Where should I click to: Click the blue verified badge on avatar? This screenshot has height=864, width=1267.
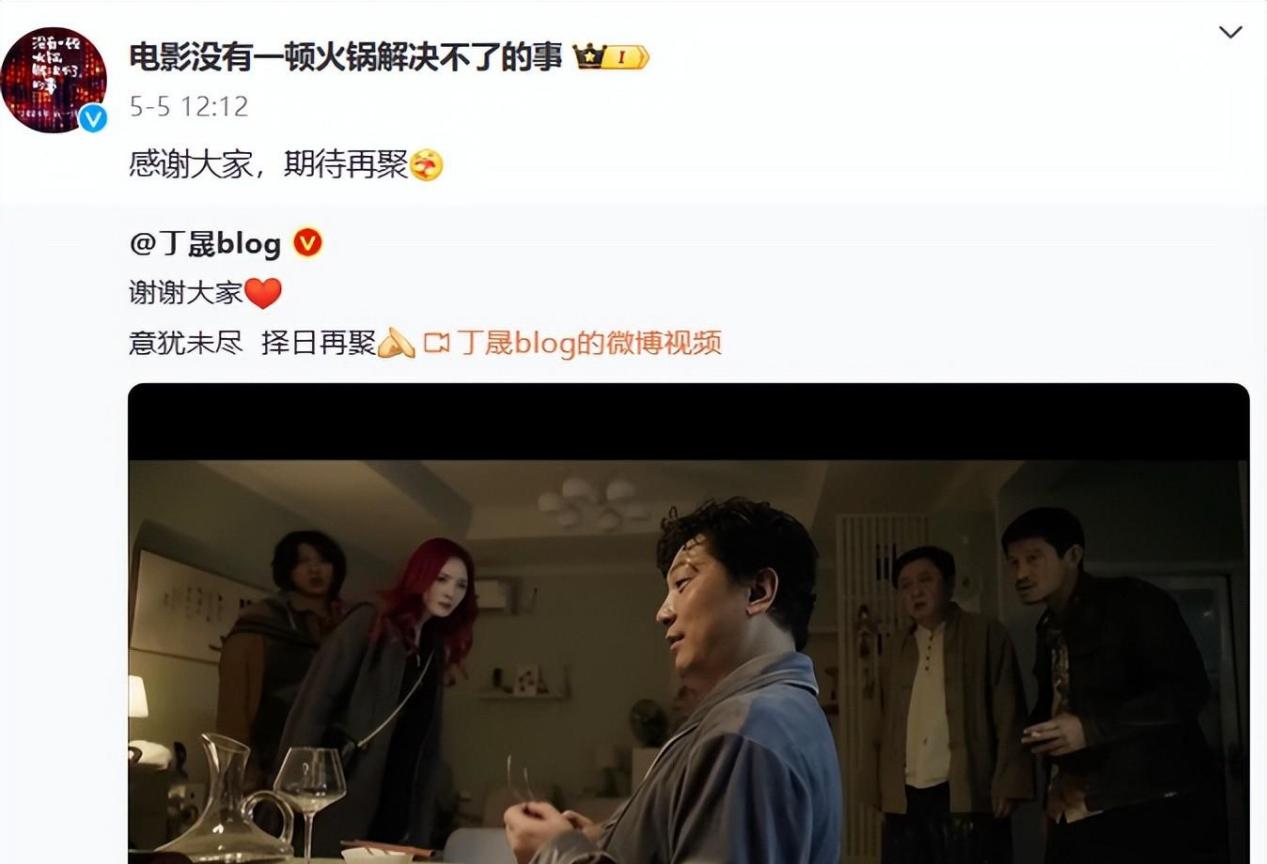click(x=93, y=118)
